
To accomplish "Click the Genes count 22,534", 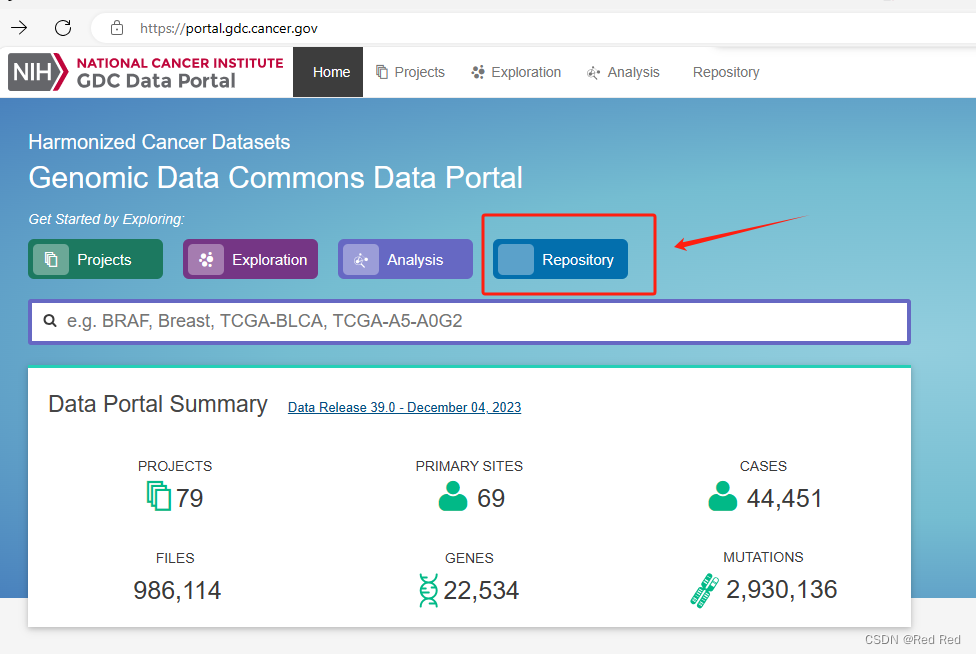I will 481,591.
